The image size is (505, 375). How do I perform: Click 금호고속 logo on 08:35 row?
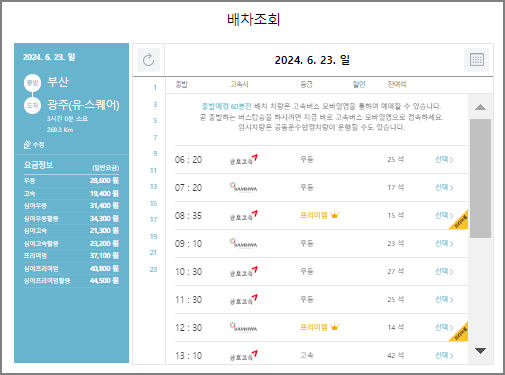[244, 216]
